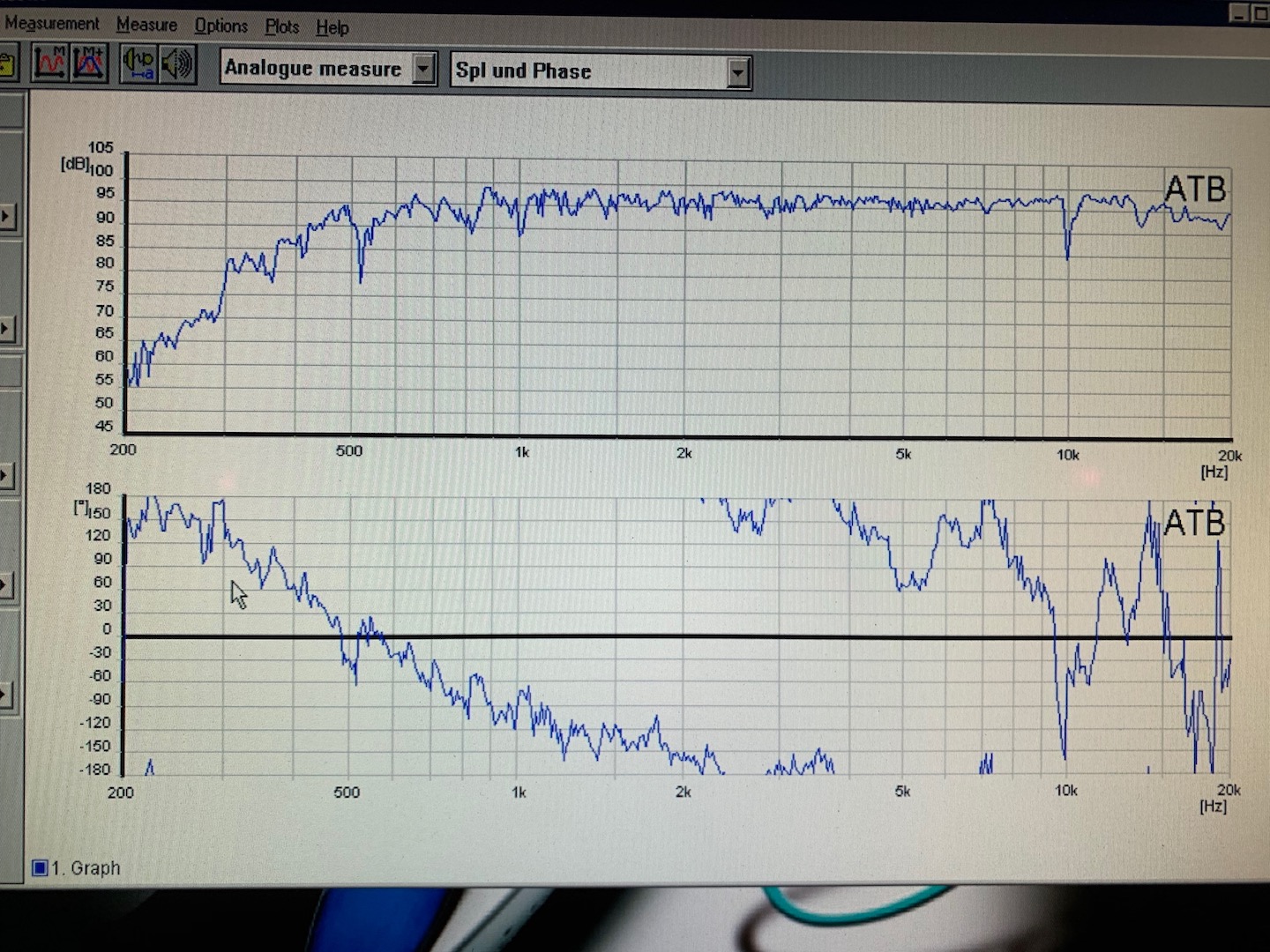The image size is (1270, 952).
Task: Click the 0 value on phase axis
Action: pyautogui.click(x=107, y=629)
